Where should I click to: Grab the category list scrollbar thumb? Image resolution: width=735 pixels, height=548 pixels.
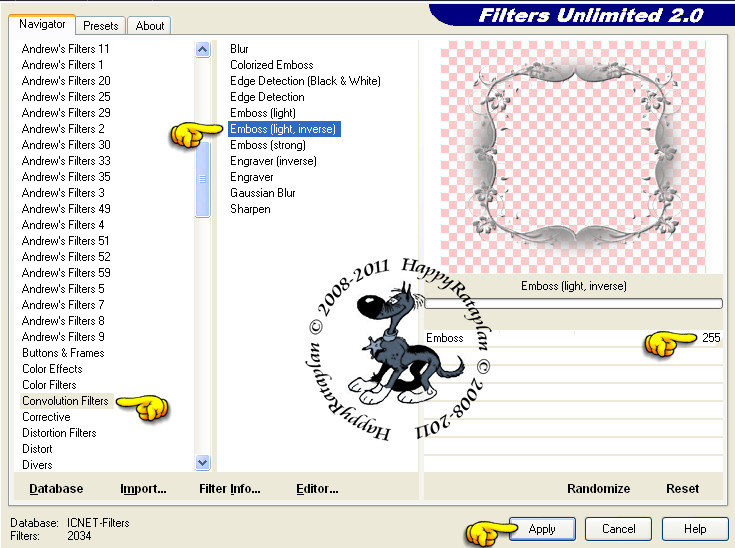[x=202, y=179]
